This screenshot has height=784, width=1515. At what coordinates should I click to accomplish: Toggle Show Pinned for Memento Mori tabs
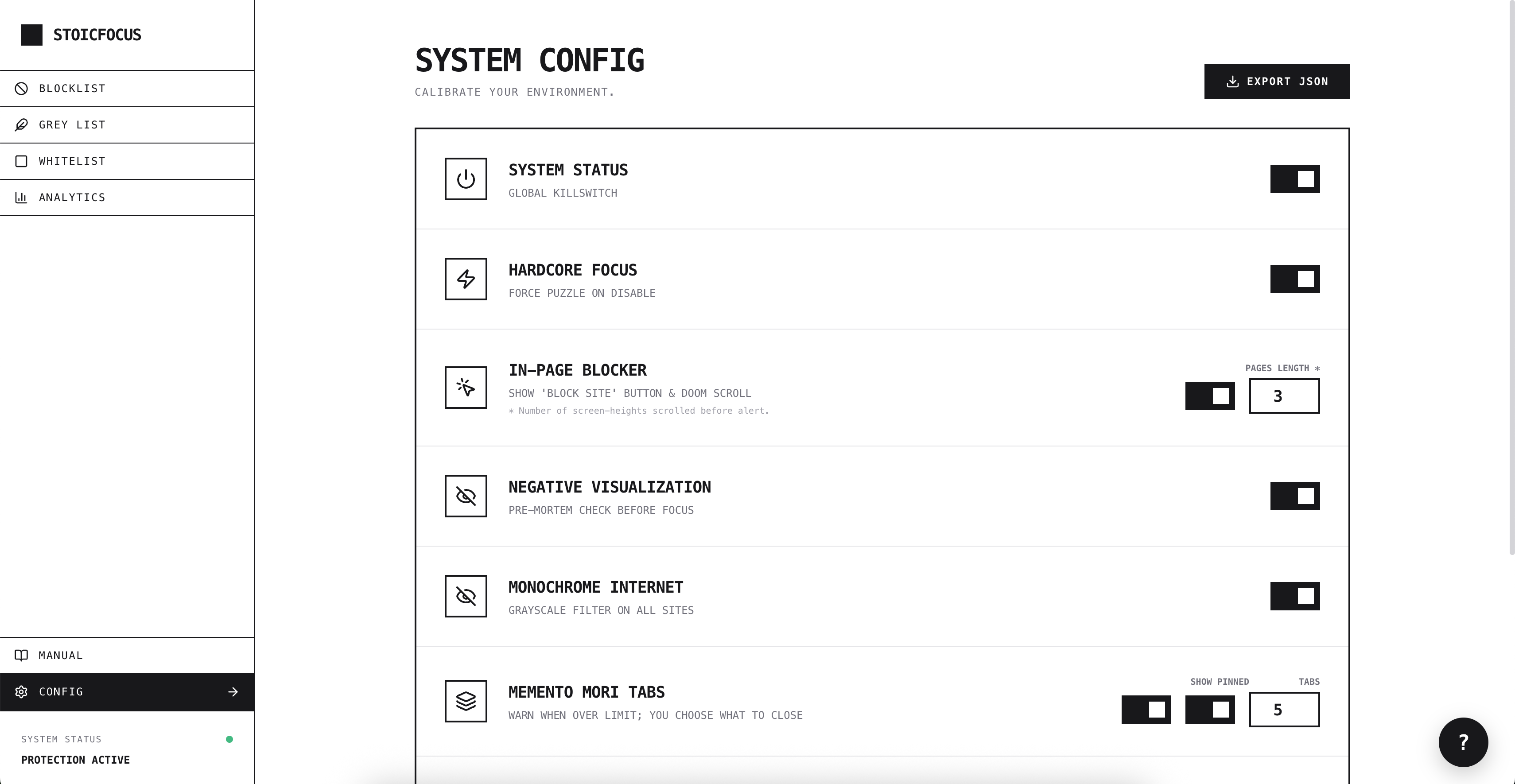coord(1210,709)
